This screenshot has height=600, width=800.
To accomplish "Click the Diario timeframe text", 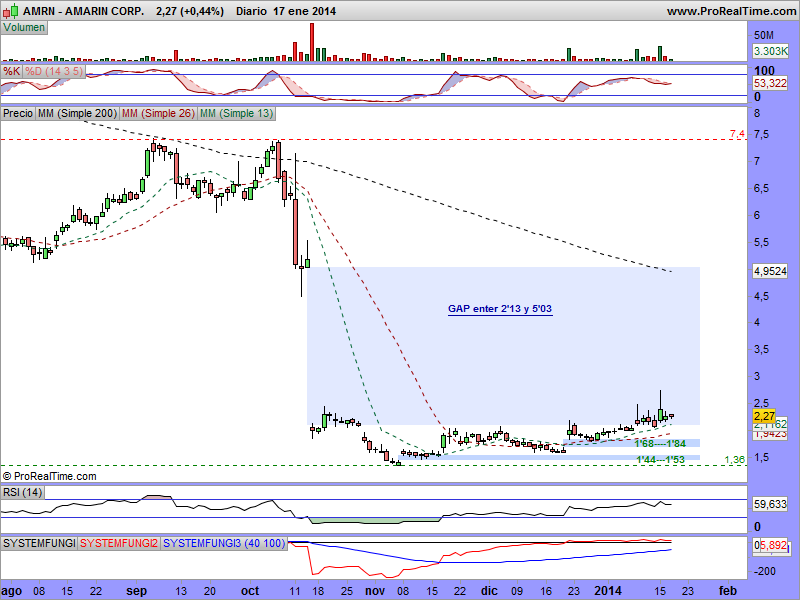I will pos(252,11).
